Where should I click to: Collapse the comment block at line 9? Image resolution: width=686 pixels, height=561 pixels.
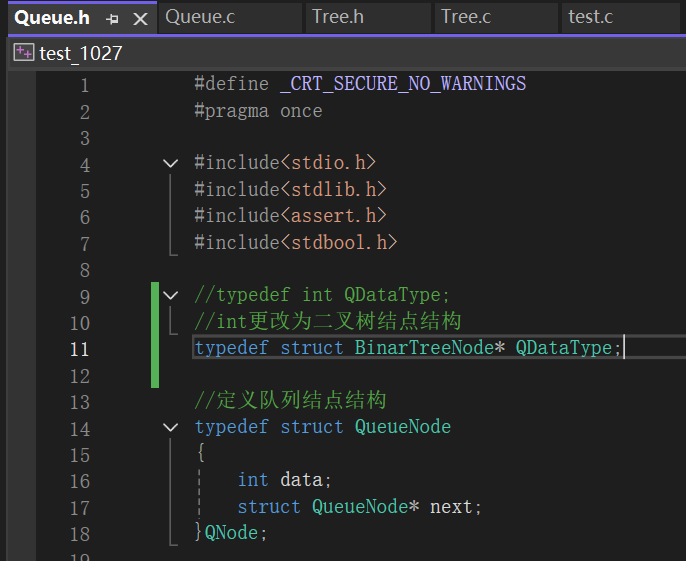(170, 295)
